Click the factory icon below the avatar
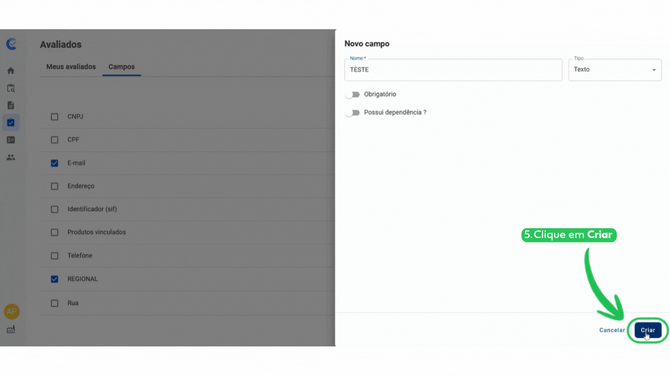This screenshot has height=376, width=670. pos(11,329)
